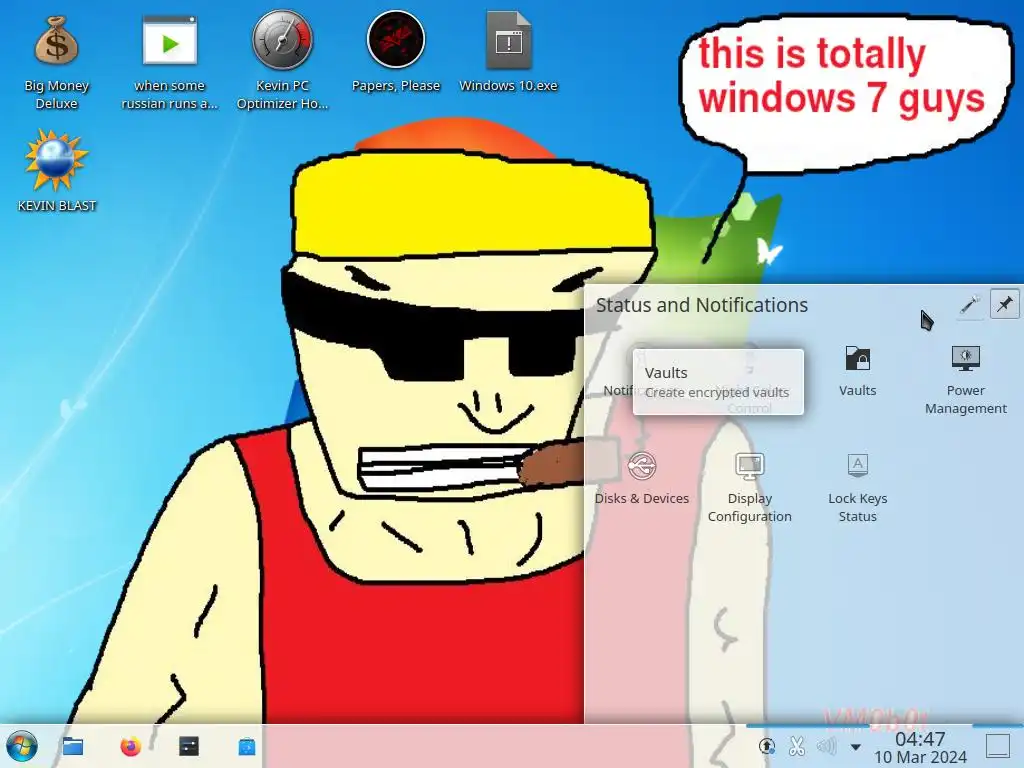The width and height of the screenshot is (1024, 768).
Task: Open Lock Keys Status in the tray popup
Action: click(857, 488)
